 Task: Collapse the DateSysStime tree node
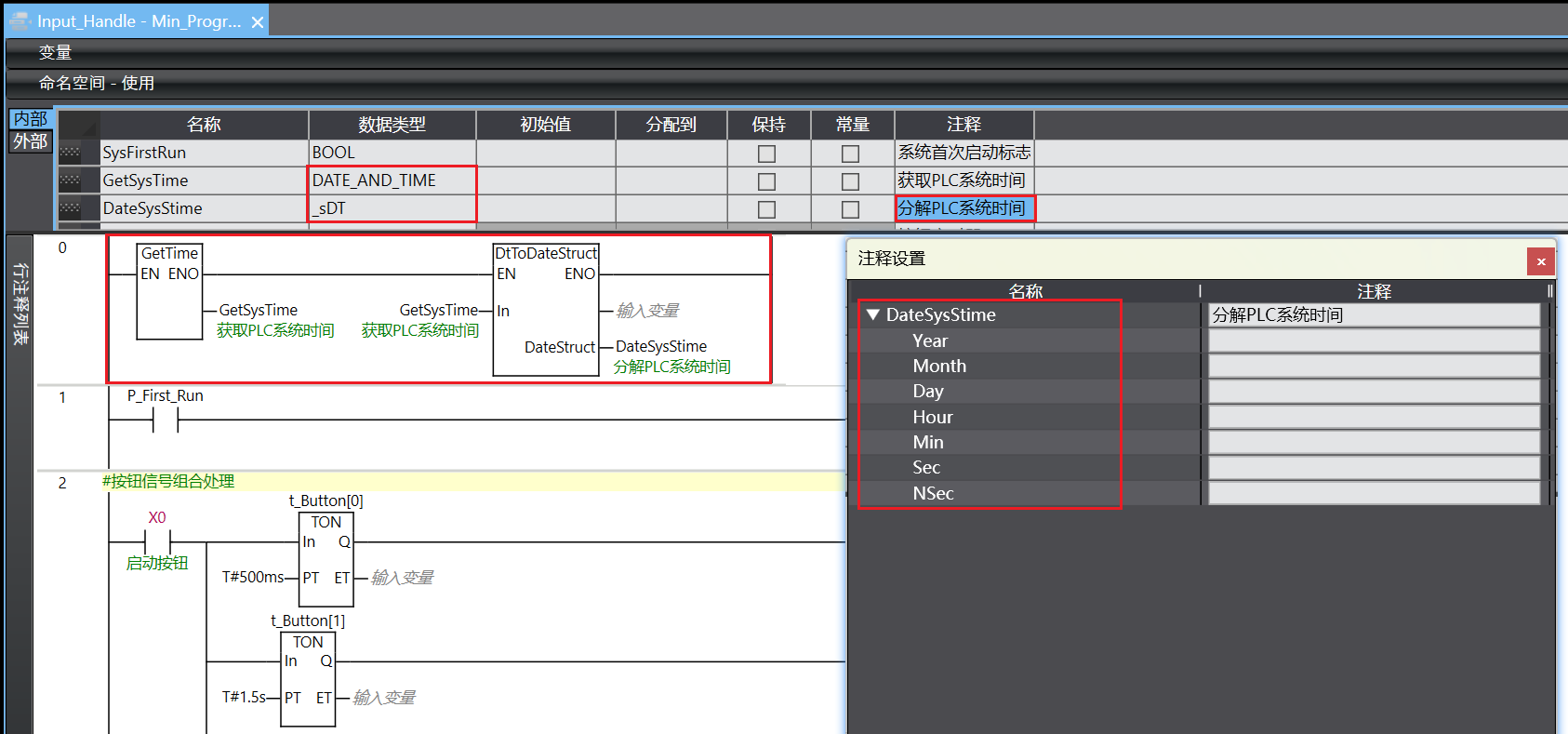[872, 315]
